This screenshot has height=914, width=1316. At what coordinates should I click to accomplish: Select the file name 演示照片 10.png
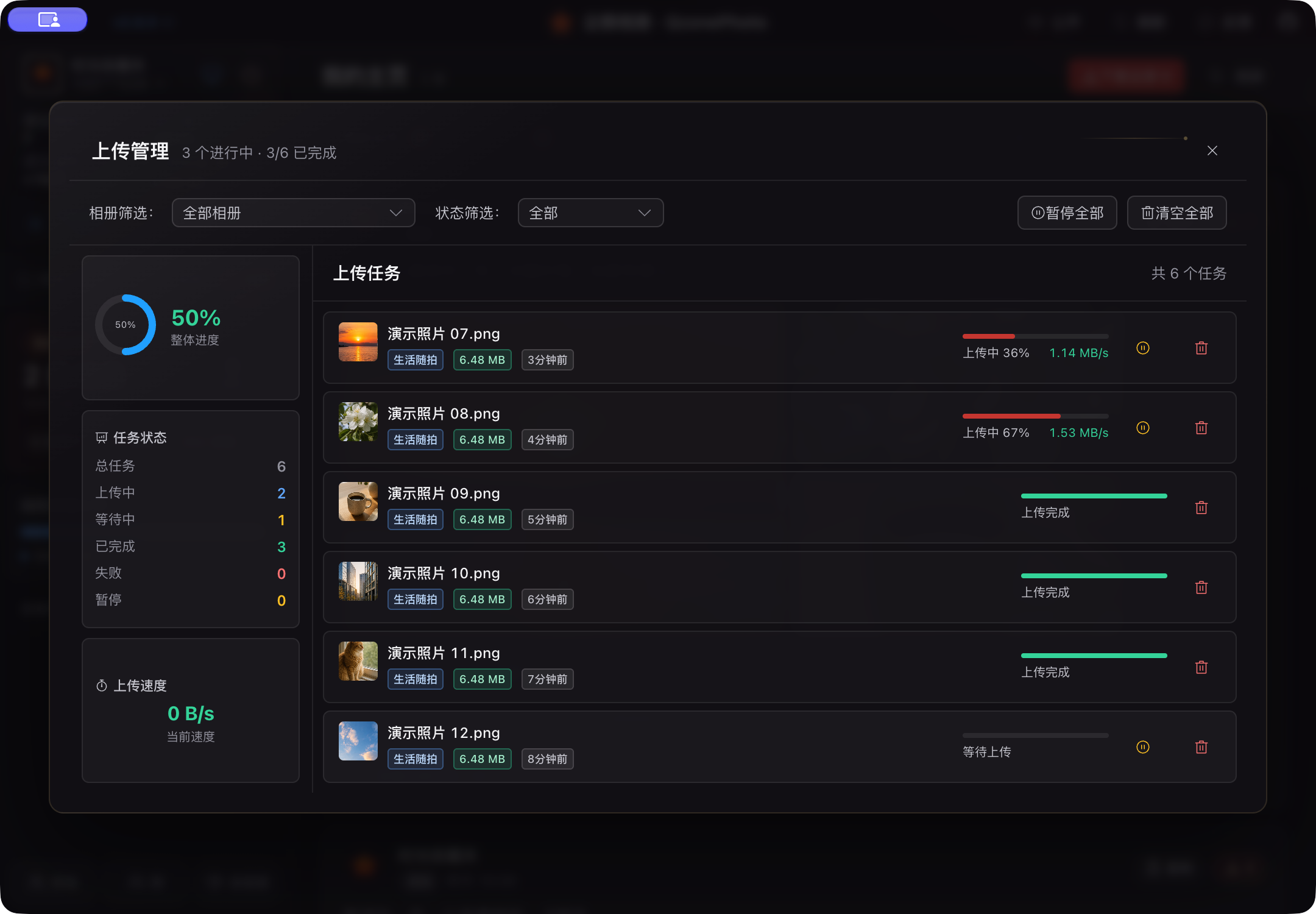click(444, 573)
